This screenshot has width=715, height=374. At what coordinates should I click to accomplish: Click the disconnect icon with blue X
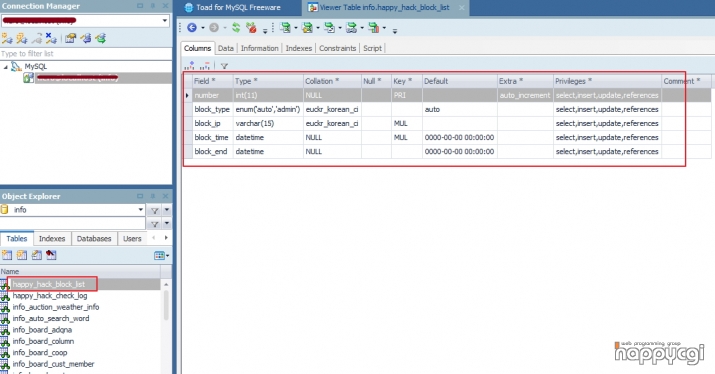pos(51,39)
